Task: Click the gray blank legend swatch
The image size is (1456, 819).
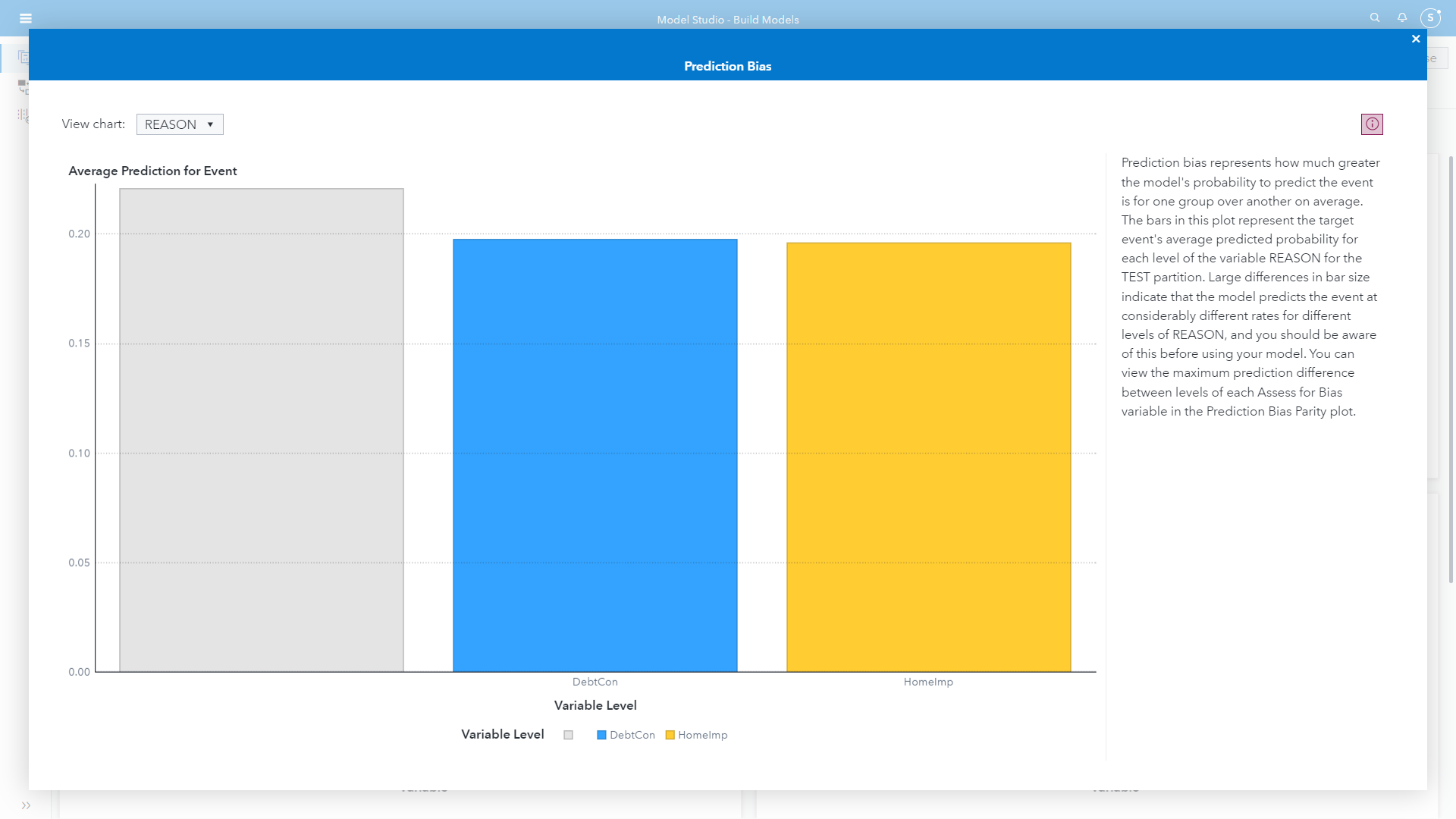Action: click(568, 735)
